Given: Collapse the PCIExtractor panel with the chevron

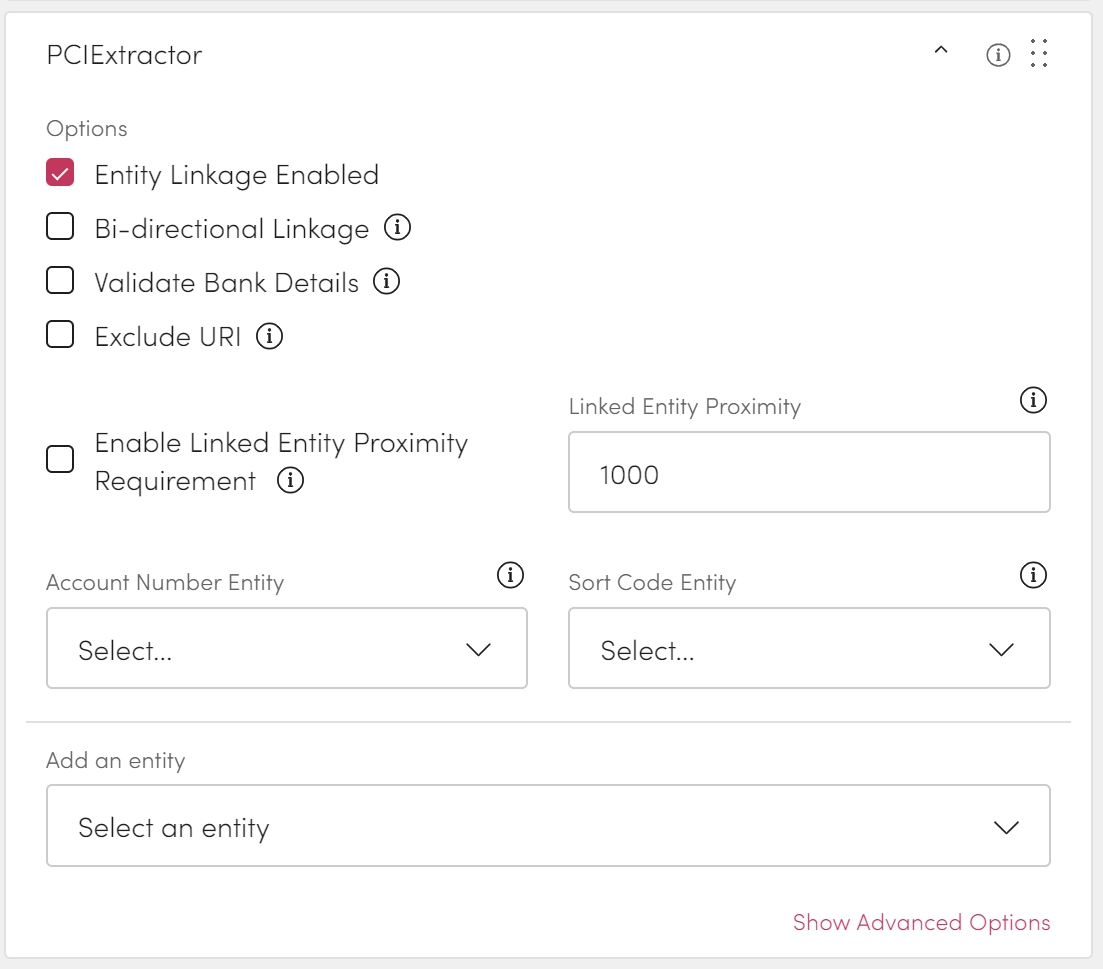Looking at the screenshot, I should click(x=940, y=52).
